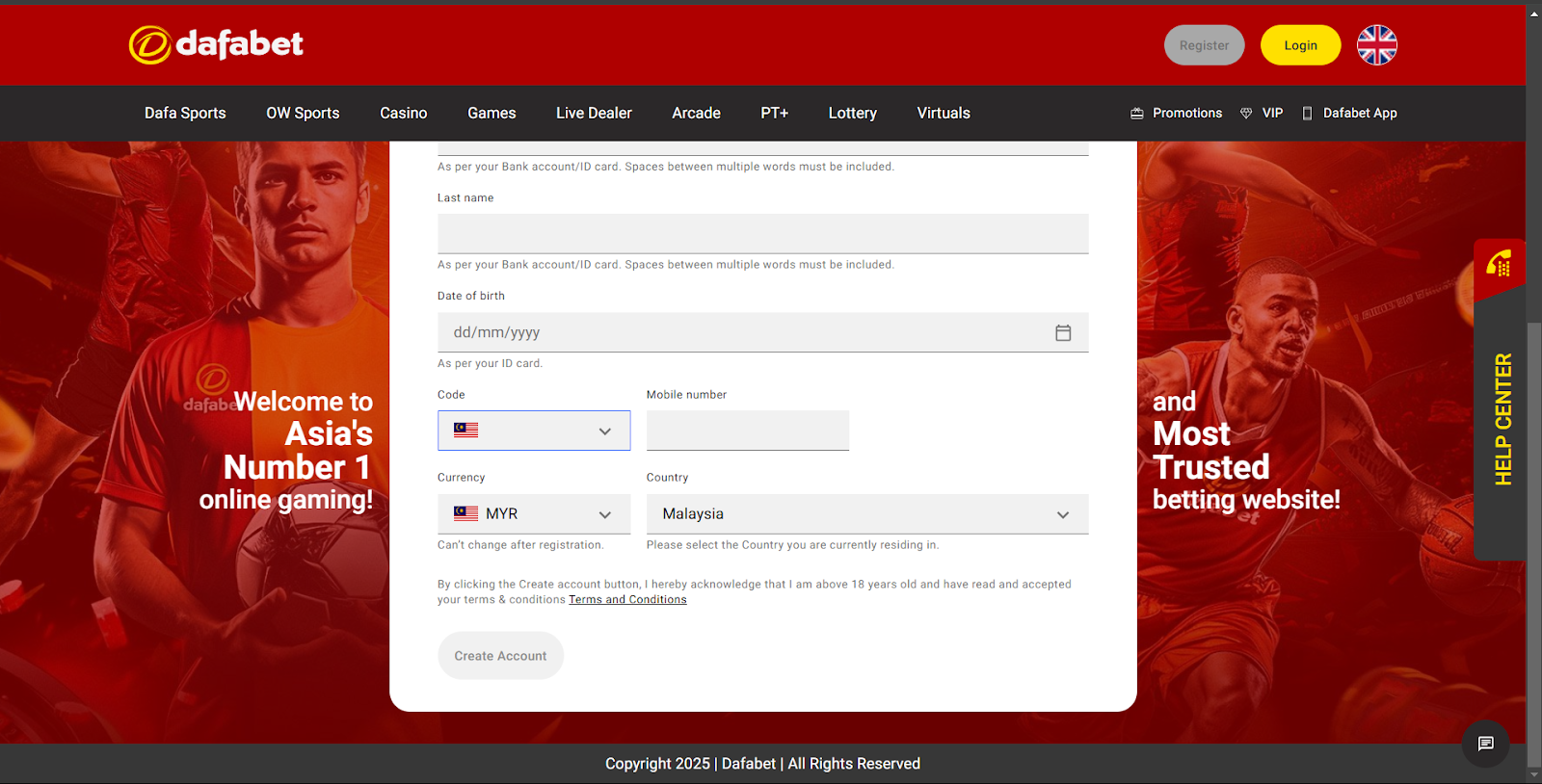Open the date of birth calendar picker
Viewport: 1542px width, 784px height.
[1063, 332]
